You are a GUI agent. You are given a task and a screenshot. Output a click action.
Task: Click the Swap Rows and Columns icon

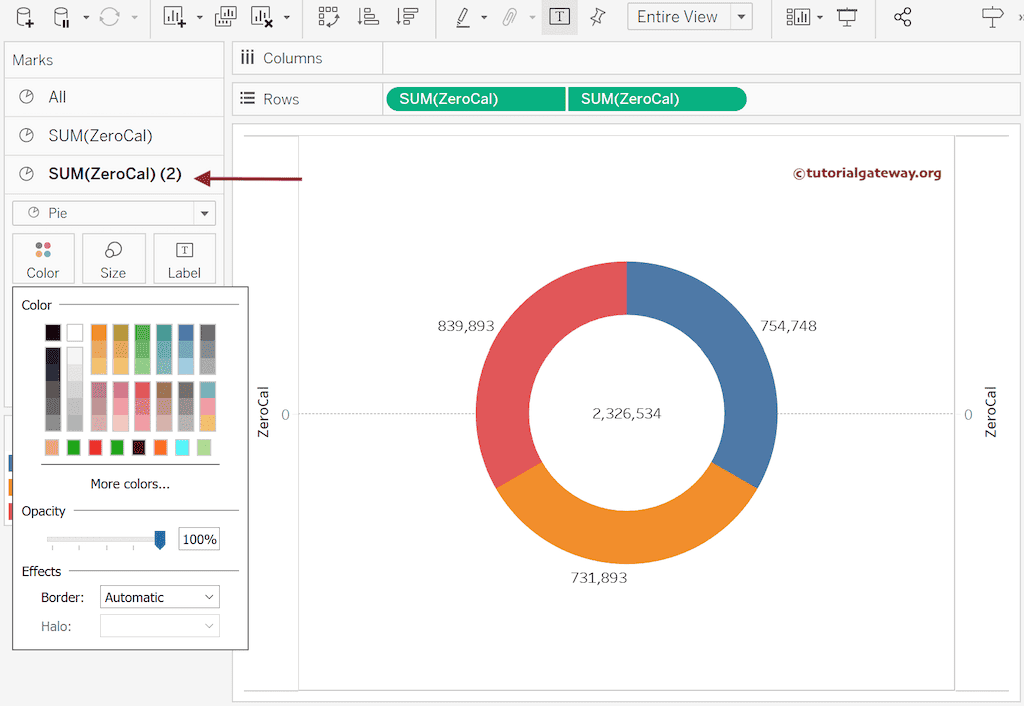[327, 17]
